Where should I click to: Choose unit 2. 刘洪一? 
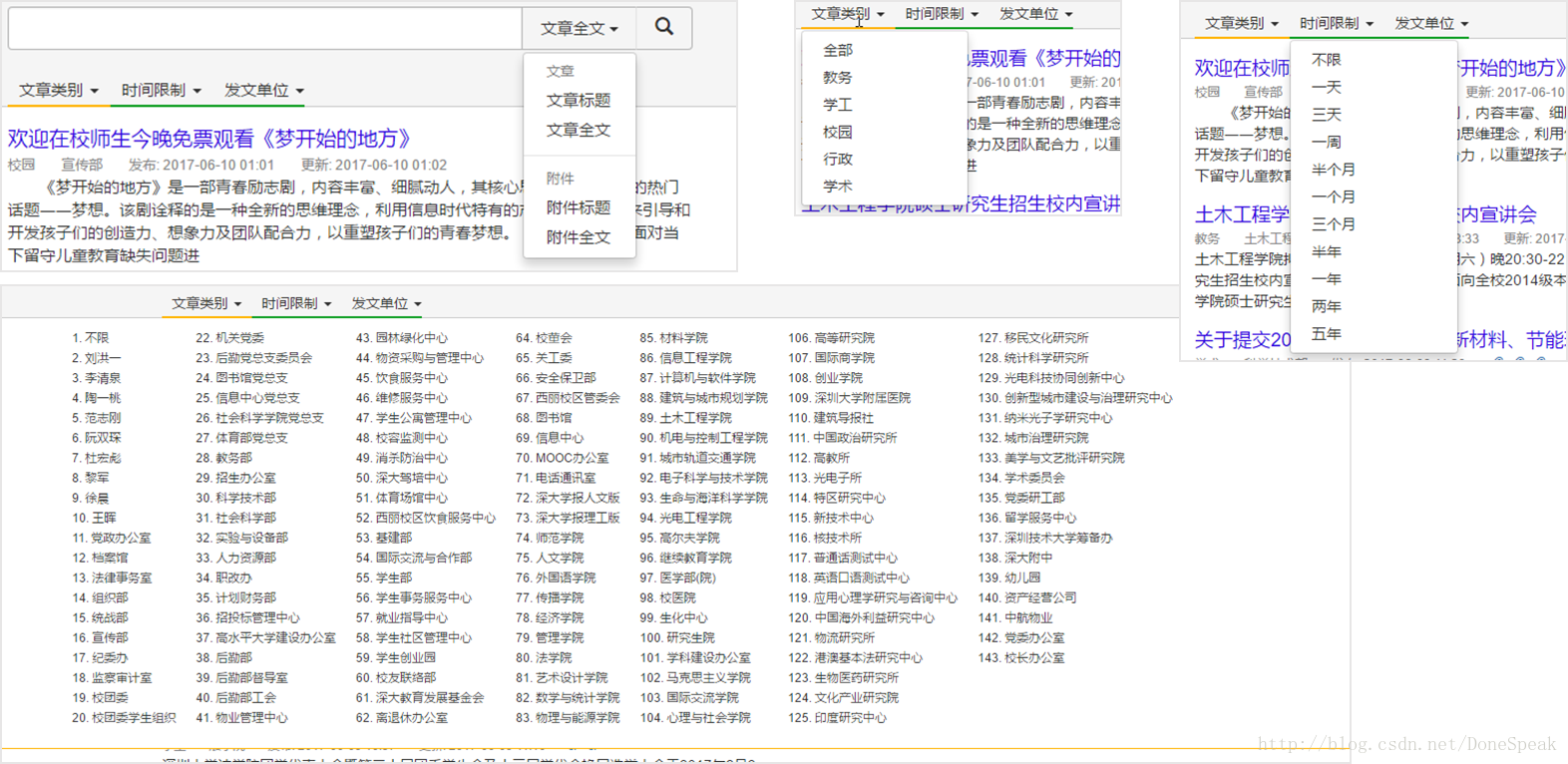pyautogui.click(x=97, y=358)
